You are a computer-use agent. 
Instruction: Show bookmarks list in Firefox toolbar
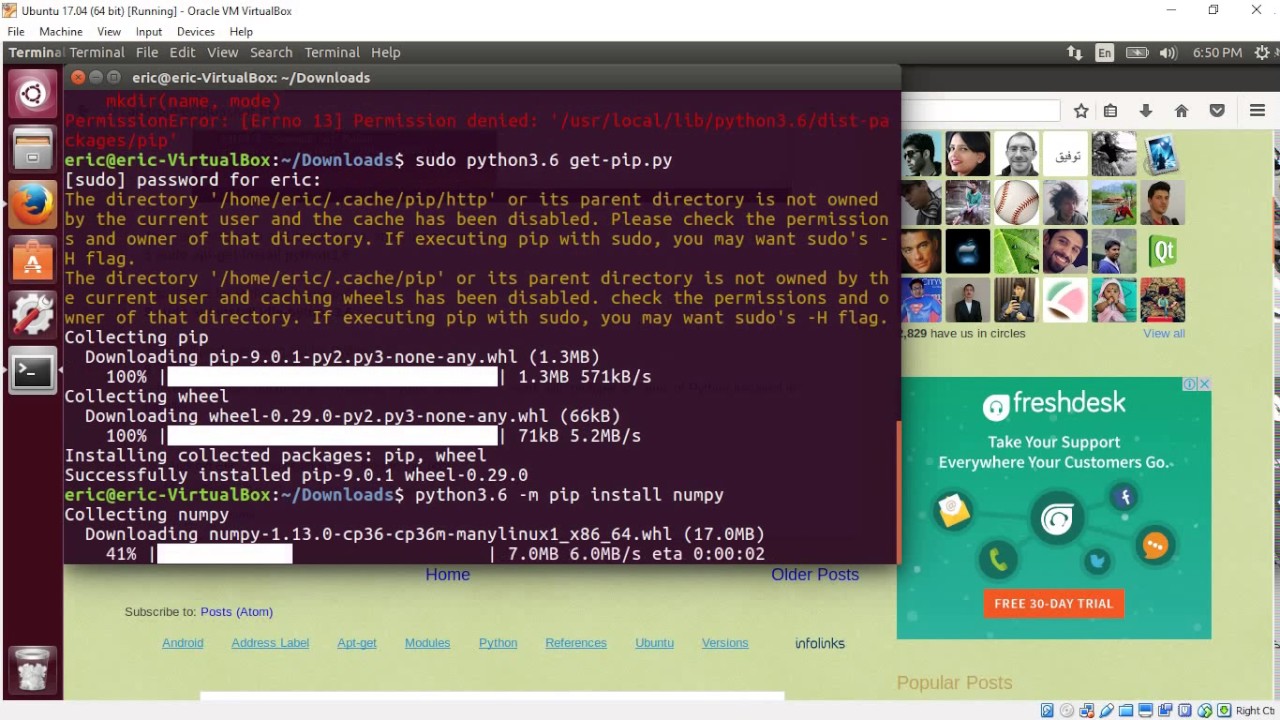pyautogui.click(x=1110, y=111)
